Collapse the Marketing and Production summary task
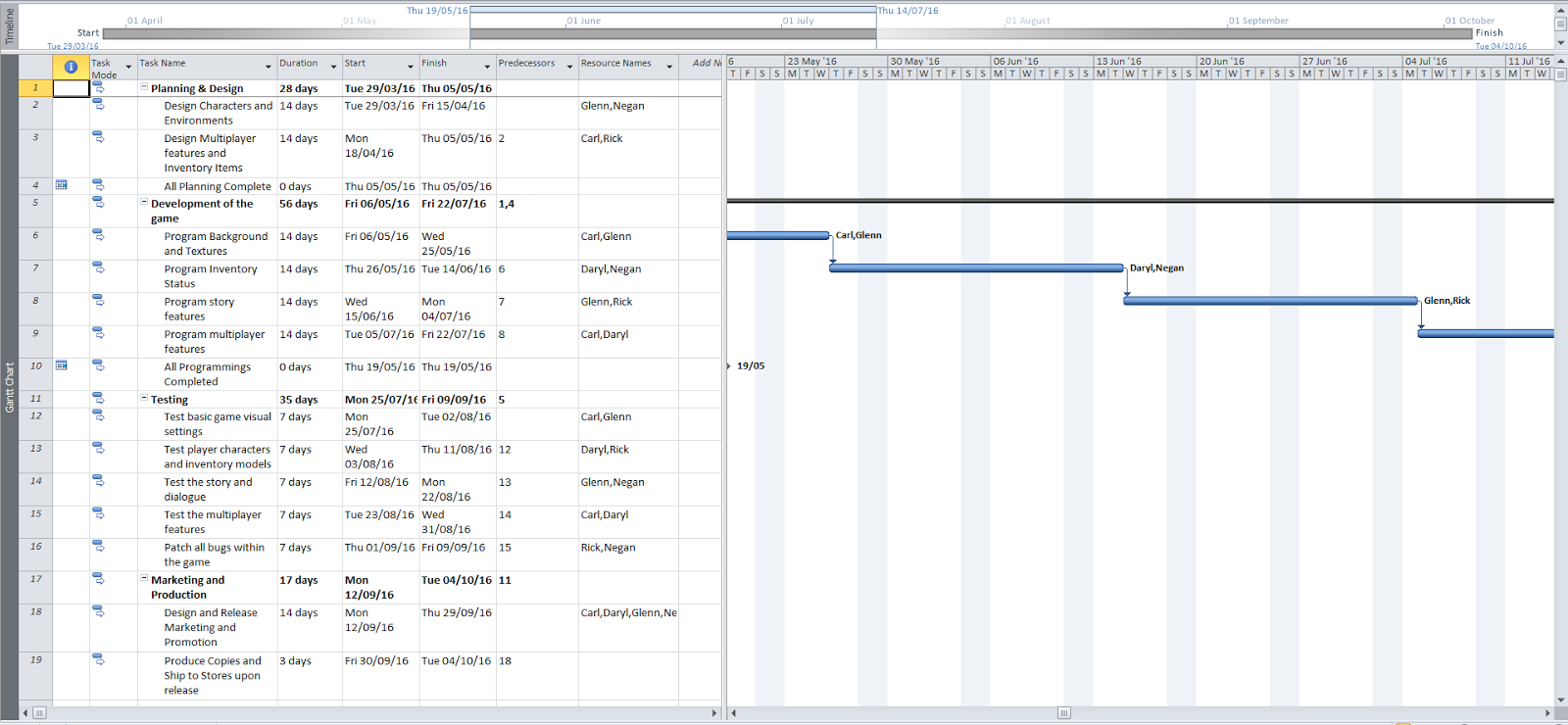This screenshot has width=1568, height=725. [x=144, y=579]
